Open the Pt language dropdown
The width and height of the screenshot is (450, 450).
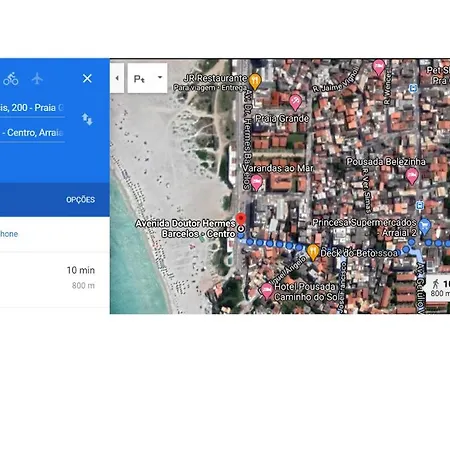(147, 78)
